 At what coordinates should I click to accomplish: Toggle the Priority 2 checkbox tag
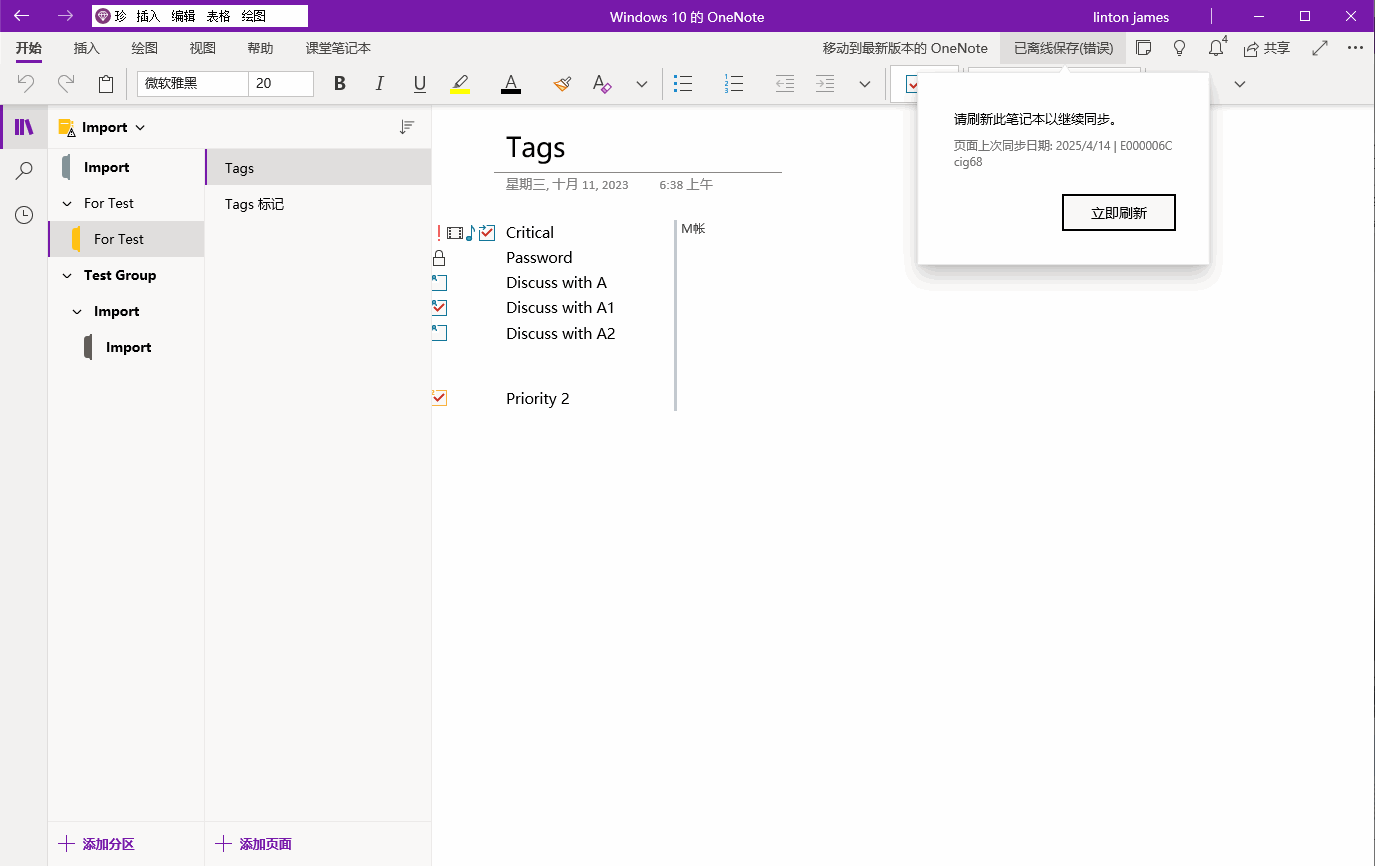[439, 398]
